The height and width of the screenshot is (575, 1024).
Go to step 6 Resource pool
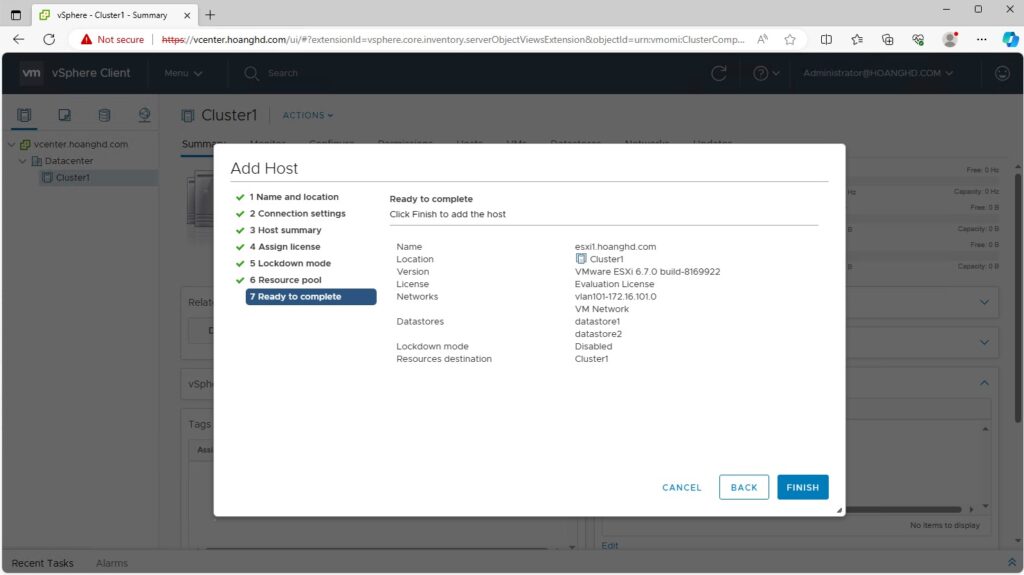coord(285,280)
